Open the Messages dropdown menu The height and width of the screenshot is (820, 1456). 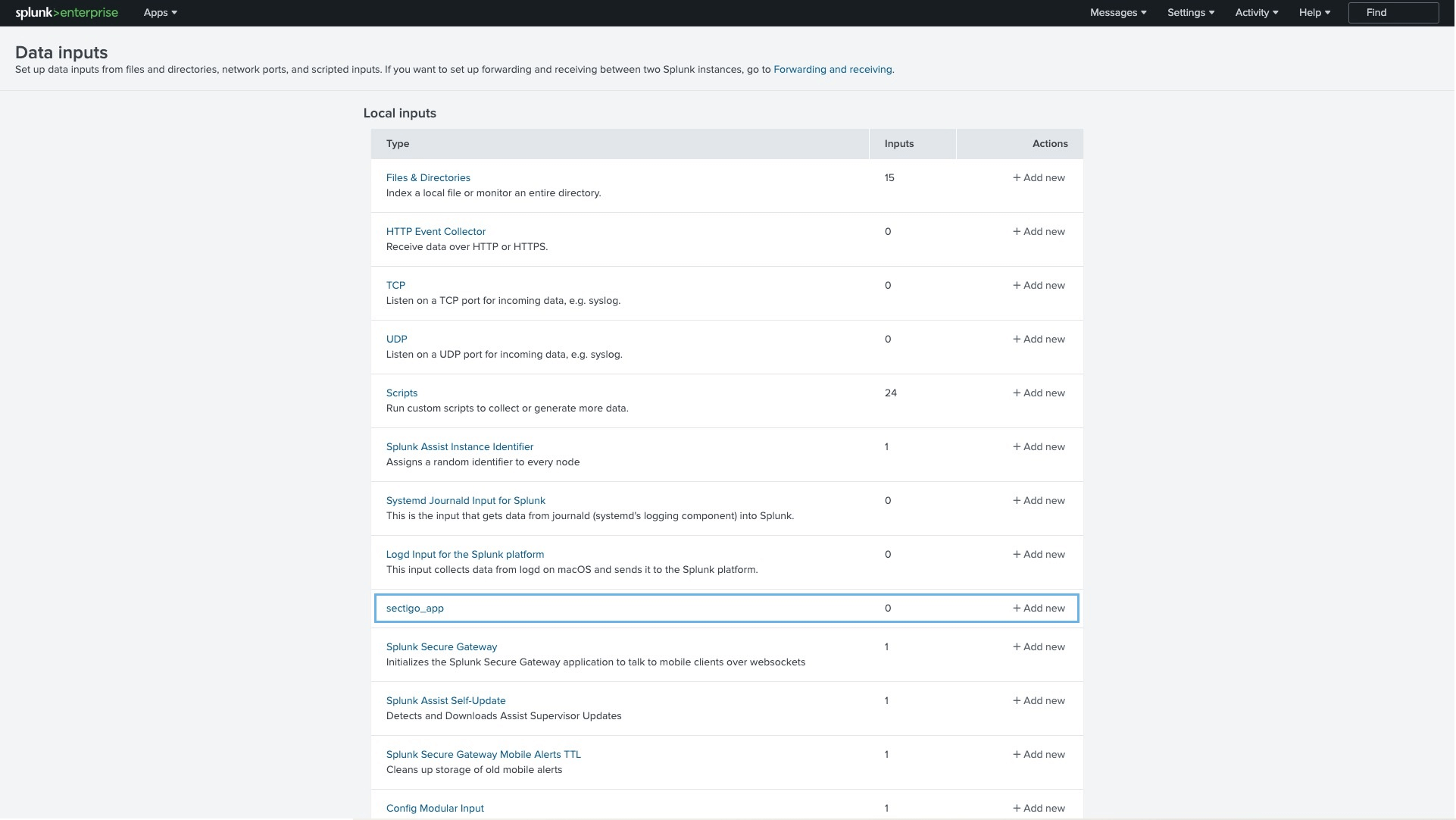point(1117,13)
